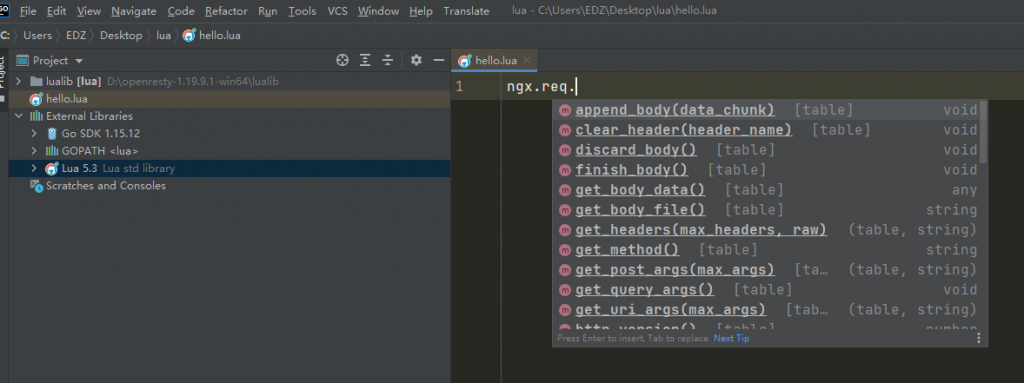Viewport: 1024px width, 383px height.
Task: Click the method icon beside append_body
Action: 565,110
